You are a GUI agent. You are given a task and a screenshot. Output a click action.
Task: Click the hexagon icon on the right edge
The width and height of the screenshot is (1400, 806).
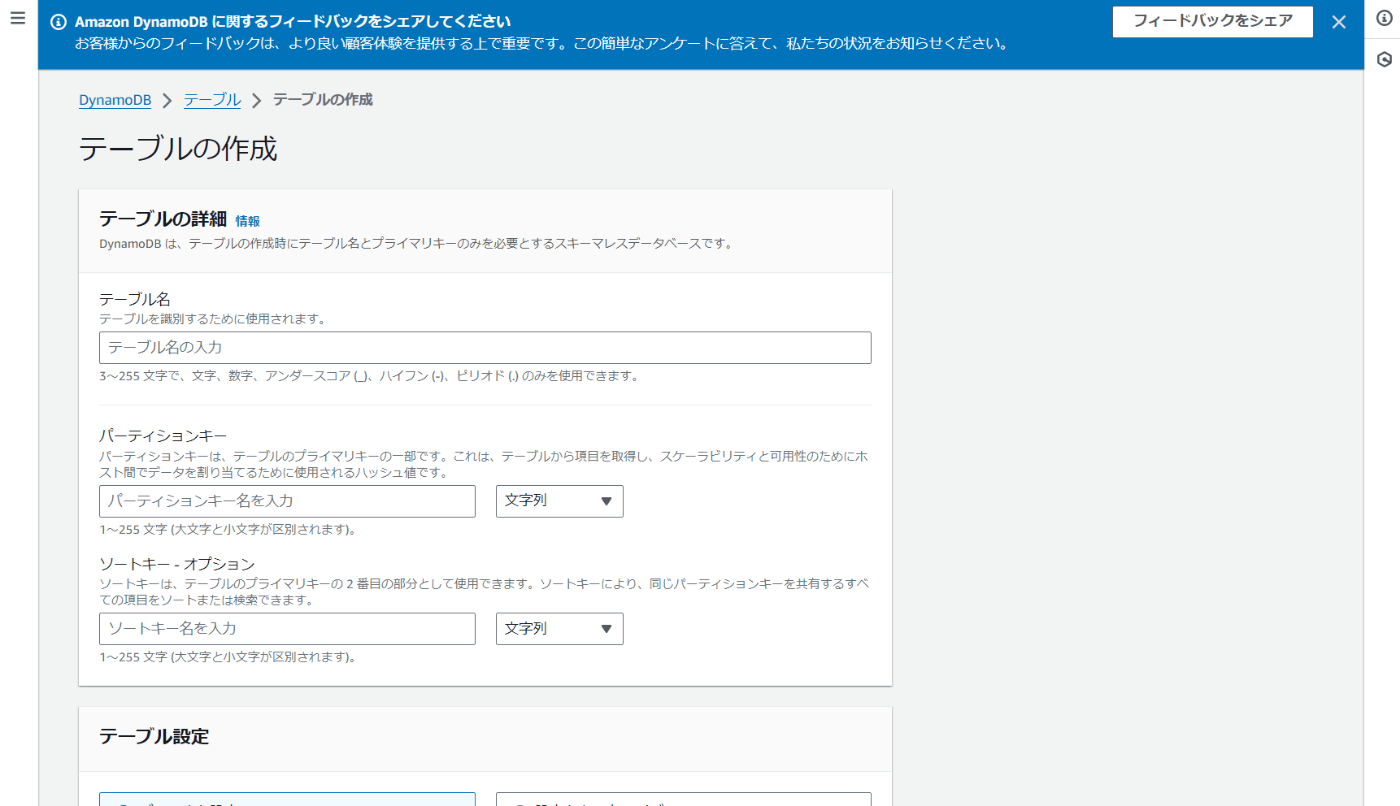[x=1384, y=59]
